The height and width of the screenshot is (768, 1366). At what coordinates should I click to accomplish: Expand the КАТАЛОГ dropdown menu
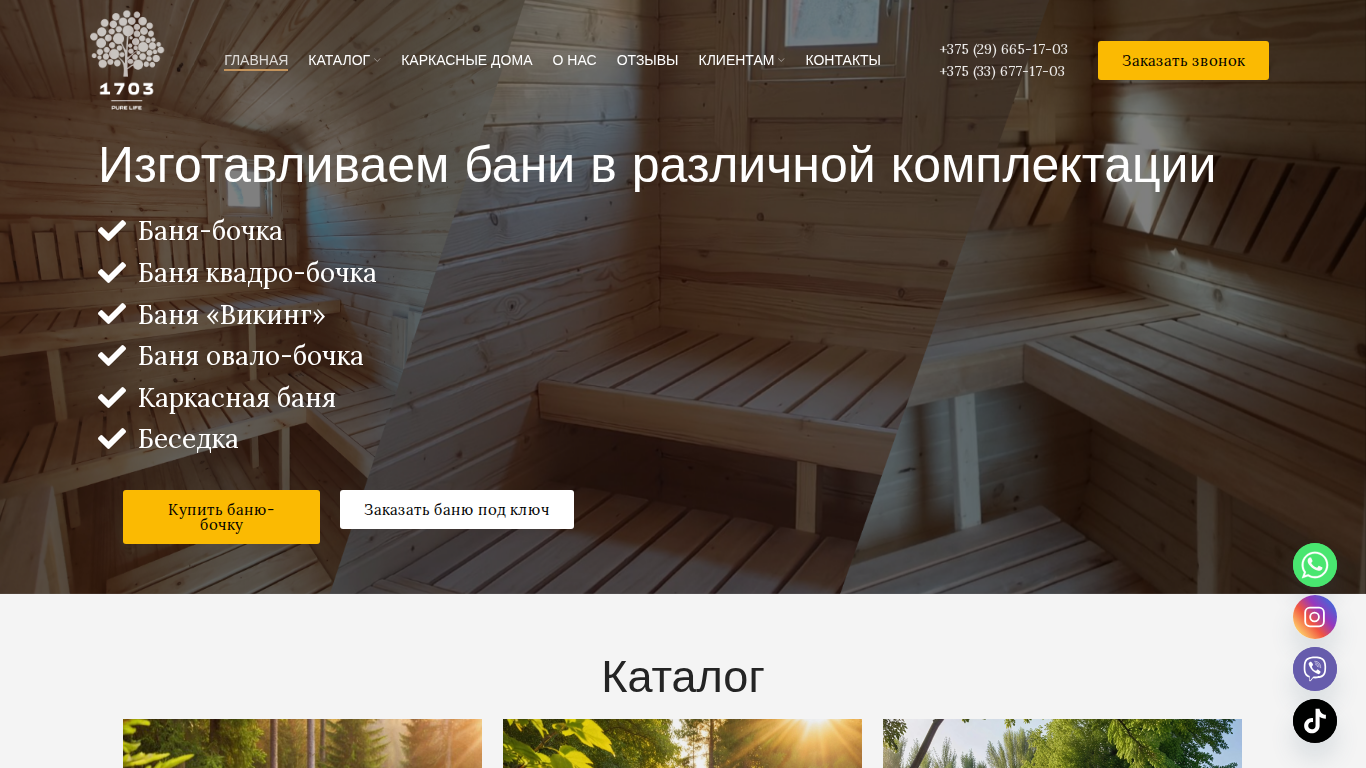click(344, 60)
